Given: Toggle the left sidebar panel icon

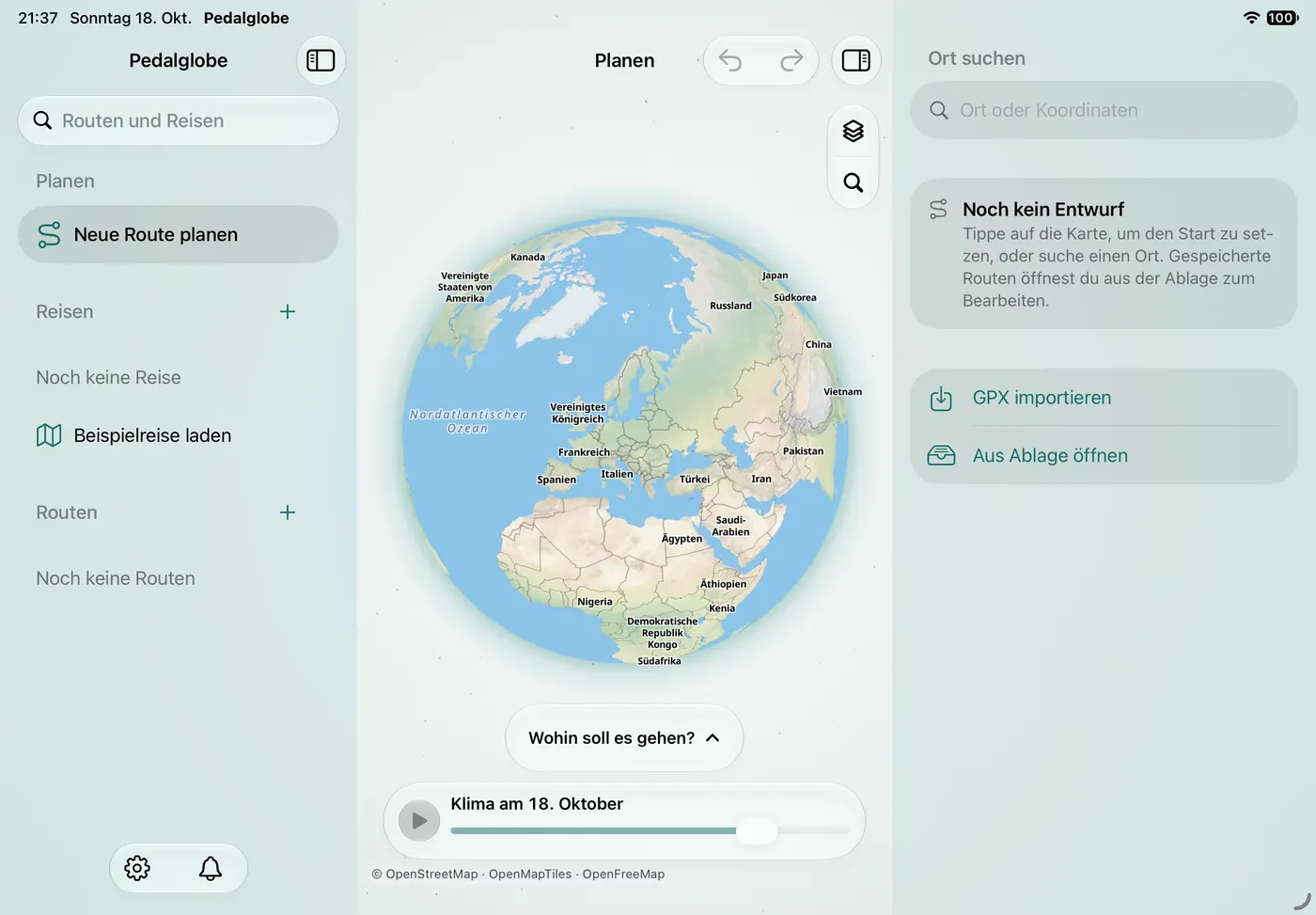Looking at the screenshot, I should 321,60.
